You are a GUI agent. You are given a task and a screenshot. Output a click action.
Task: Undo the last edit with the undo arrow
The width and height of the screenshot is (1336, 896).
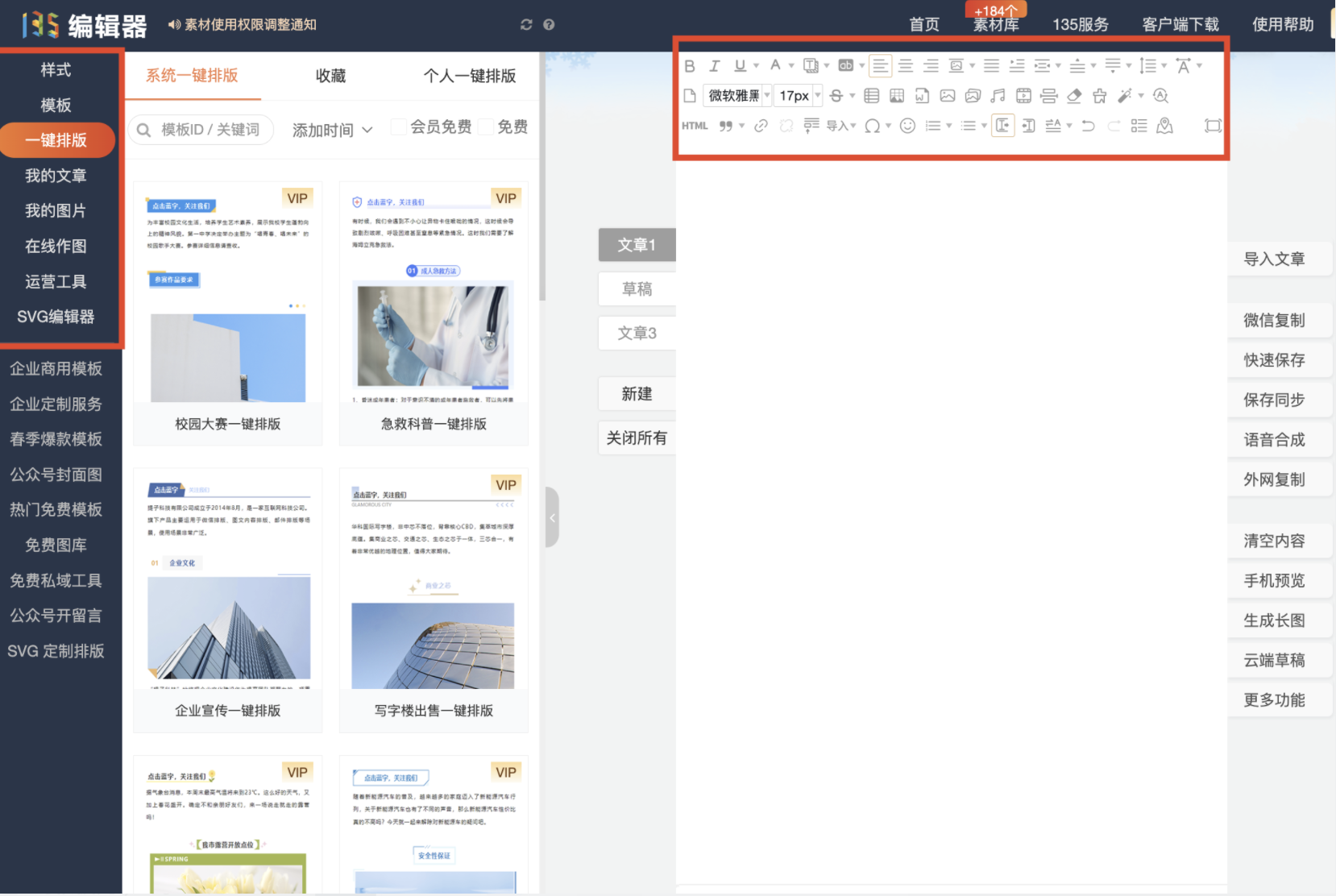(x=1087, y=126)
